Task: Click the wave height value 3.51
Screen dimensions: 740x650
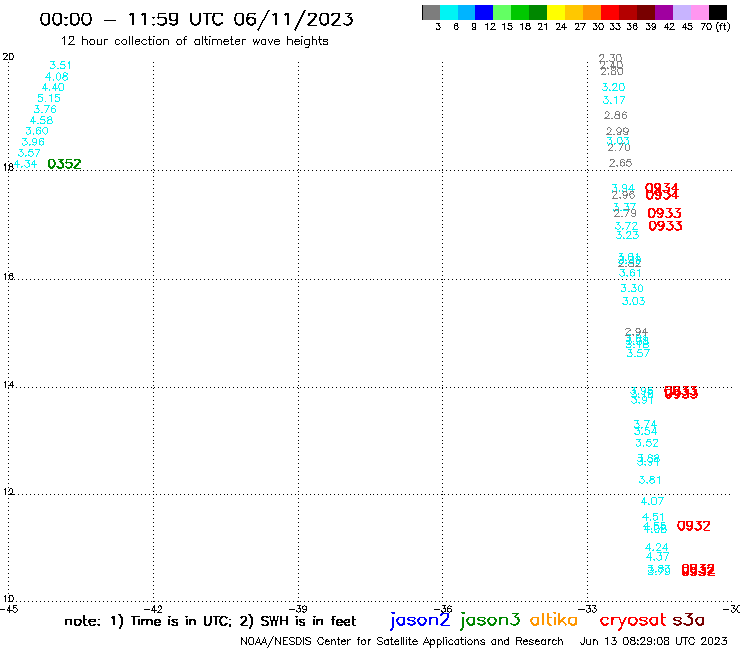Action: (x=60, y=65)
